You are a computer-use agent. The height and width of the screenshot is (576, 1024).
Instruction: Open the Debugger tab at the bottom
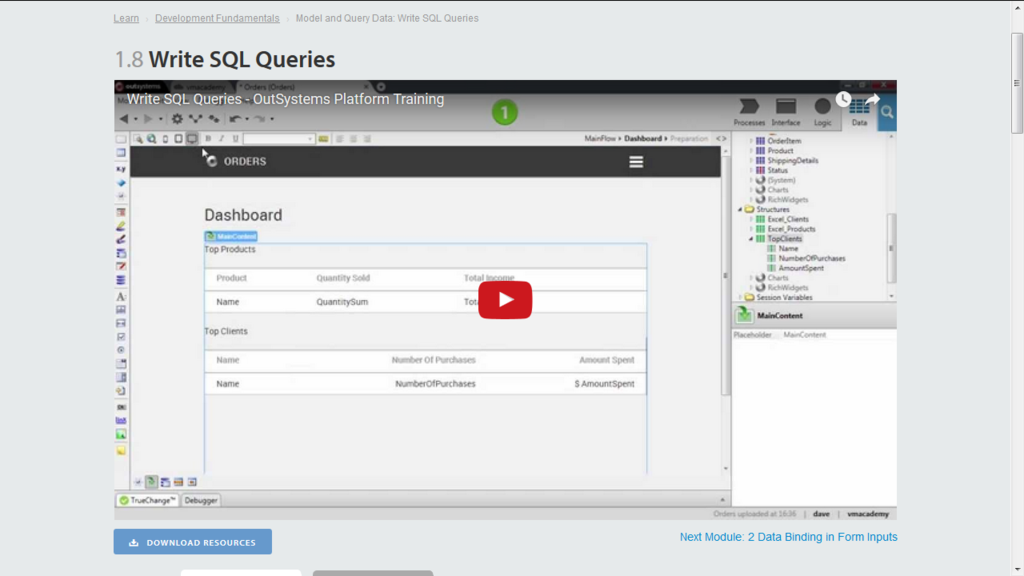[199, 499]
